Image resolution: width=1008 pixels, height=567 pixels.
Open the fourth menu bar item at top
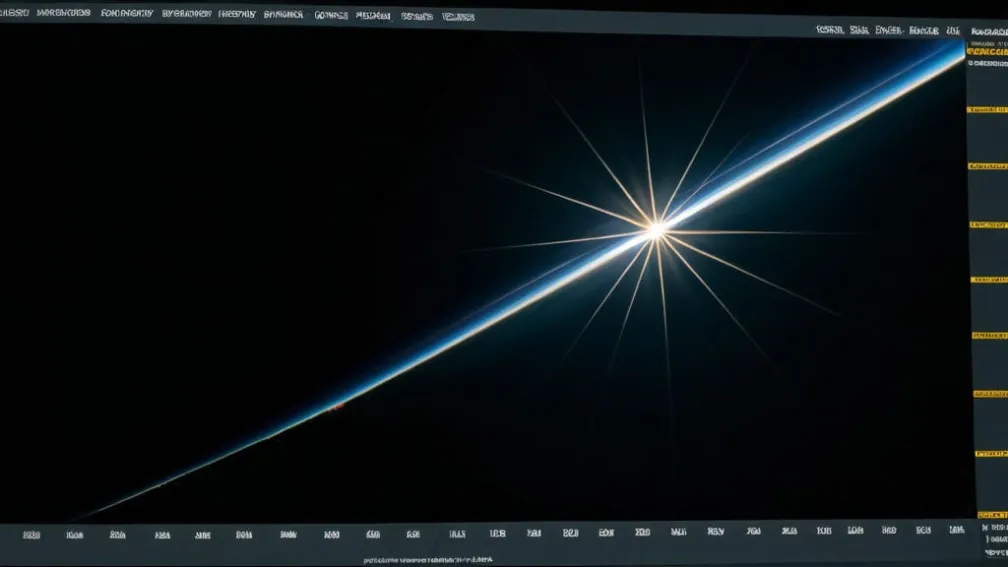186,15
